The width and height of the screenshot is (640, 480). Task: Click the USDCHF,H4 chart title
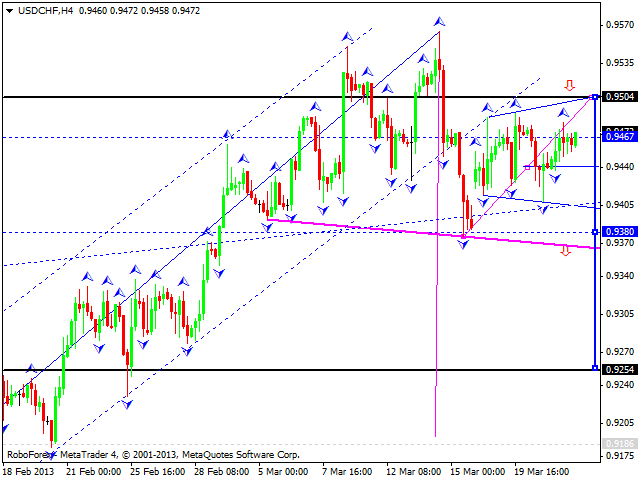[x=35, y=9]
